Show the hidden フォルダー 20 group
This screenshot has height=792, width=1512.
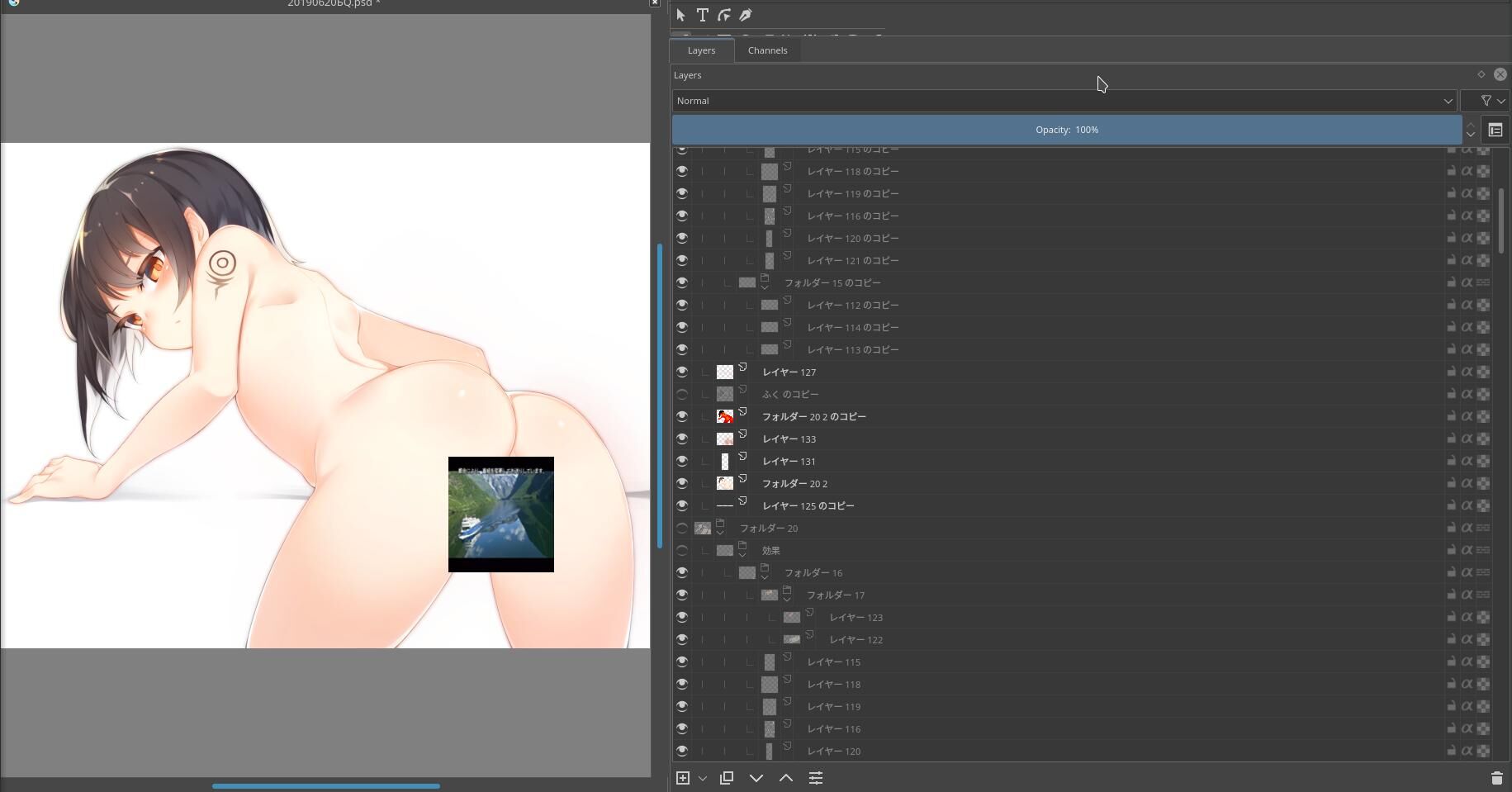click(x=682, y=529)
